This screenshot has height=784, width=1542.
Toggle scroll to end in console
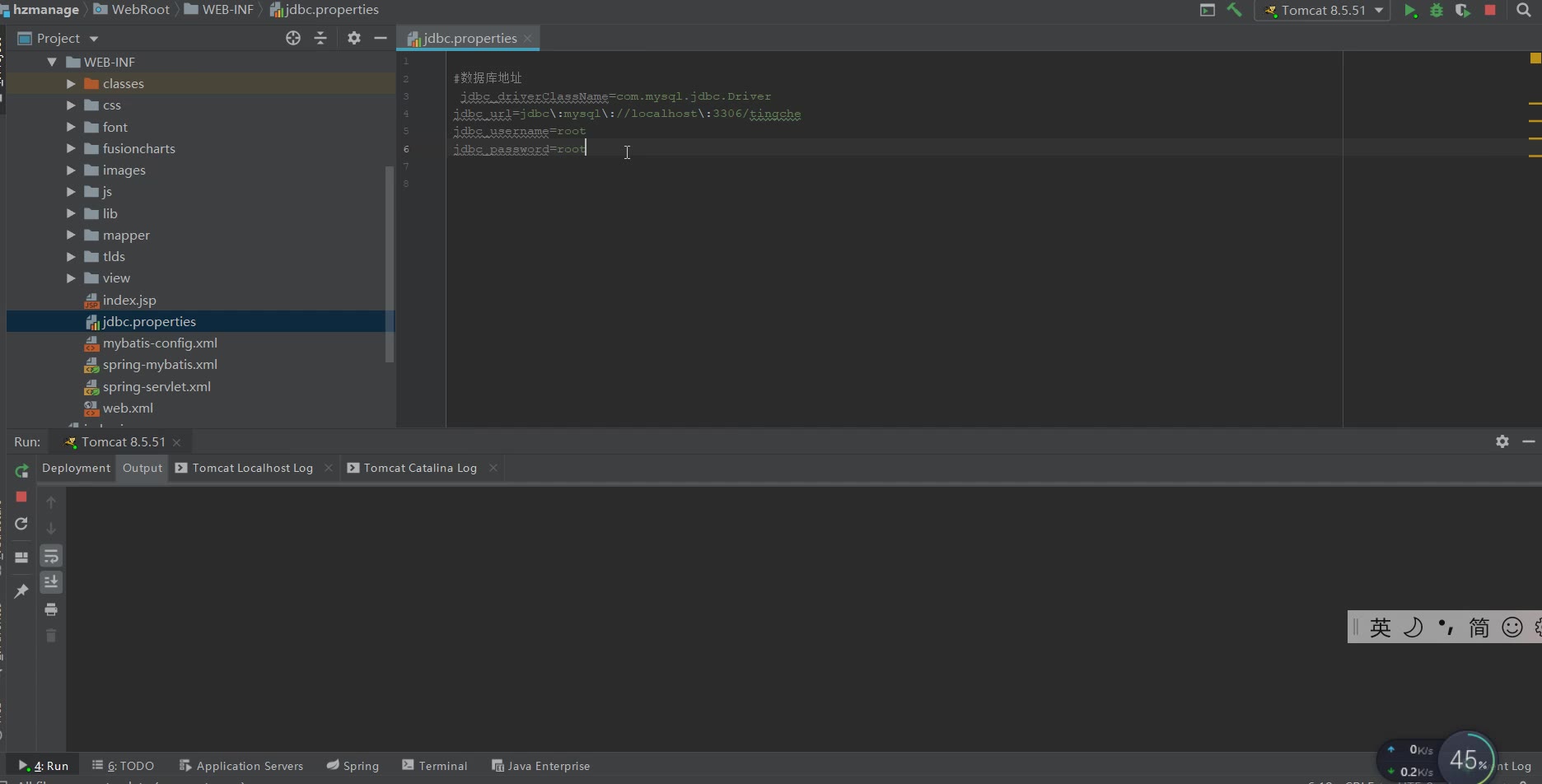pyautogui.click(x=51, y=582)
